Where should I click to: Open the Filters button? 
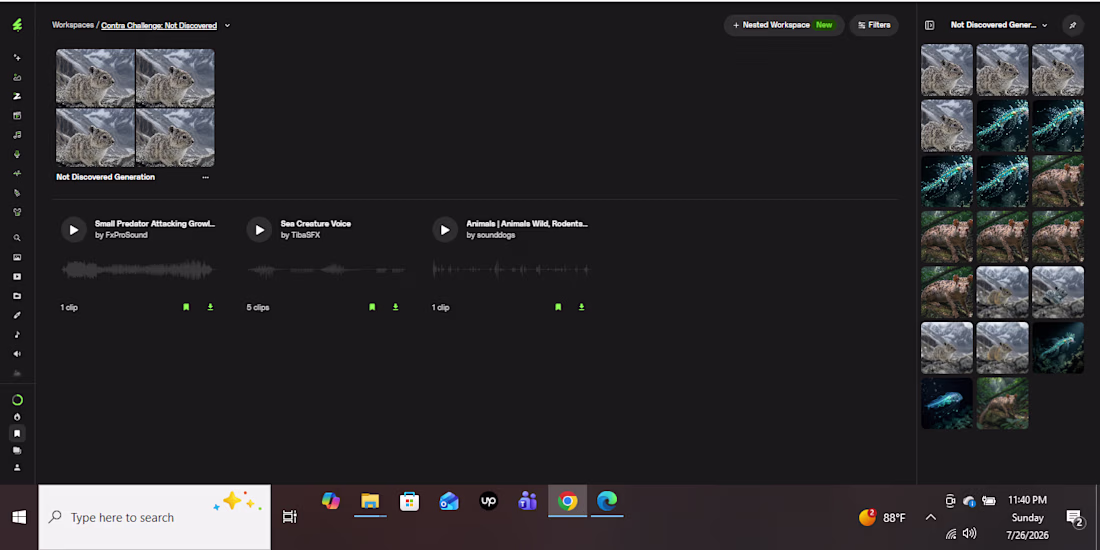[874, 25]
